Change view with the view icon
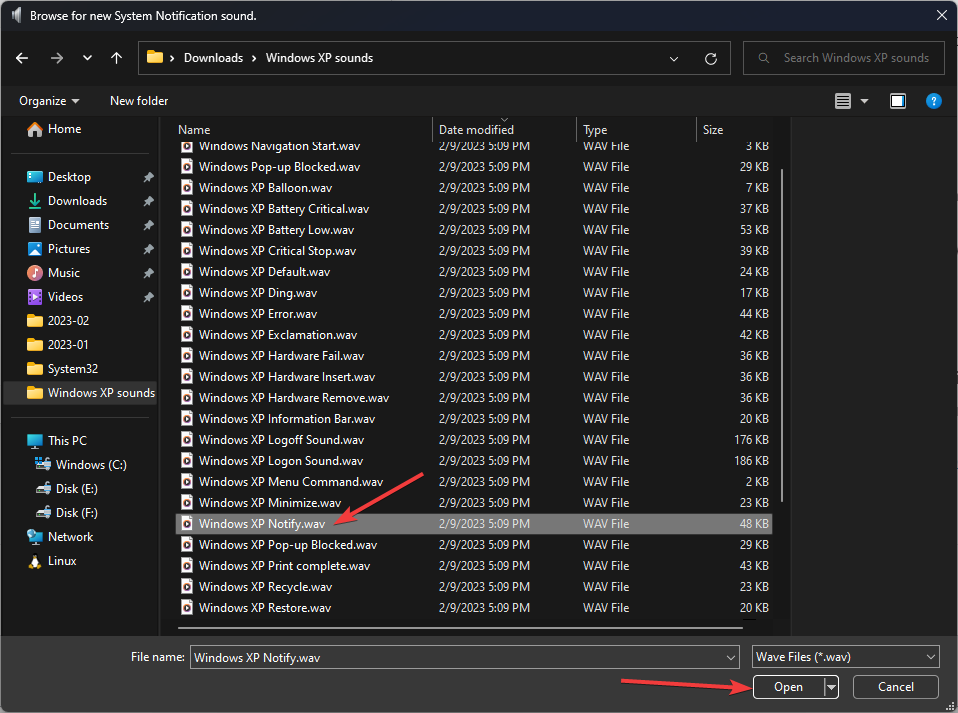 click(843, 101)
